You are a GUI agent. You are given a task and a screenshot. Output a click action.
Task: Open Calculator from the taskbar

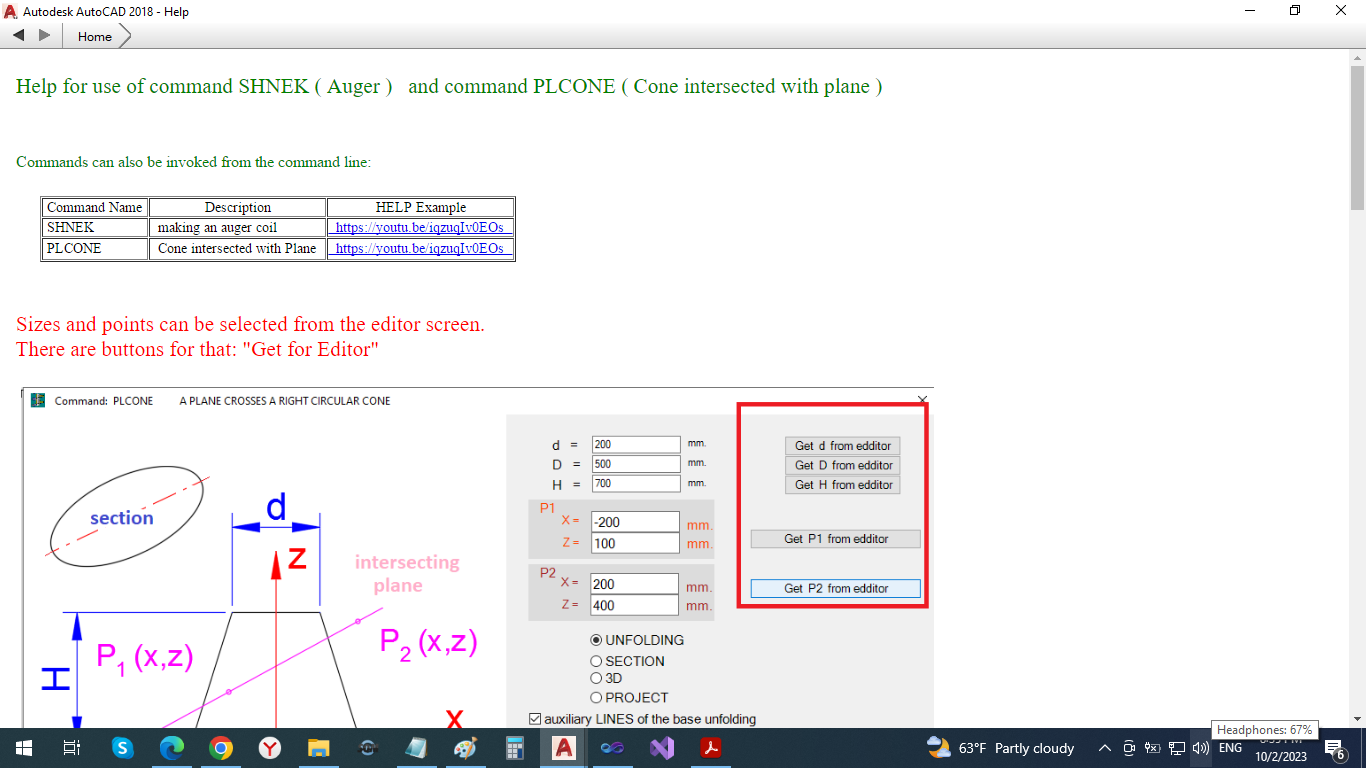click(515, 748)
